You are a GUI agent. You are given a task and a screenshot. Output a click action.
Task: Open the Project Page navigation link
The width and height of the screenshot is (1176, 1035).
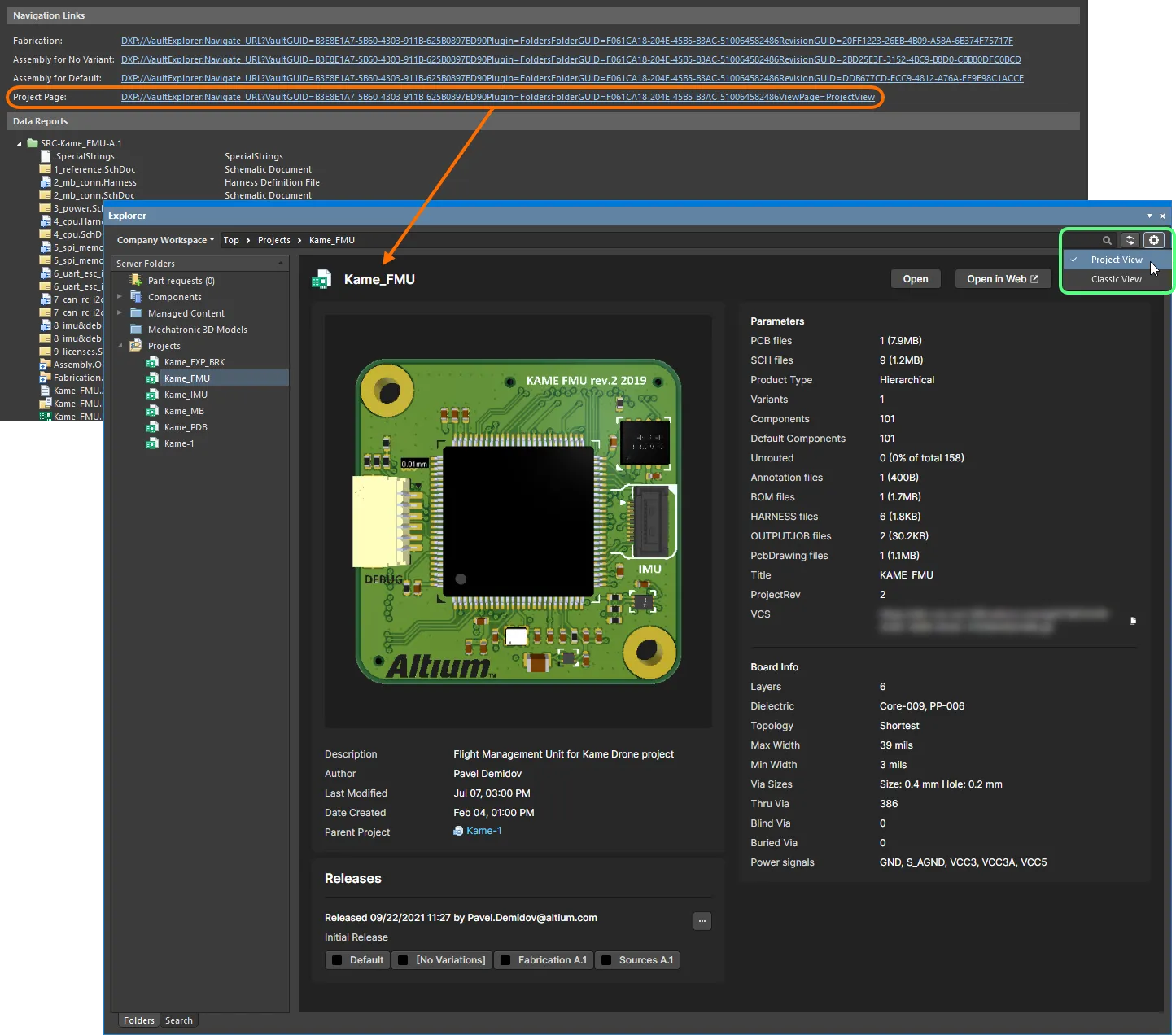(x=498, y=97)
